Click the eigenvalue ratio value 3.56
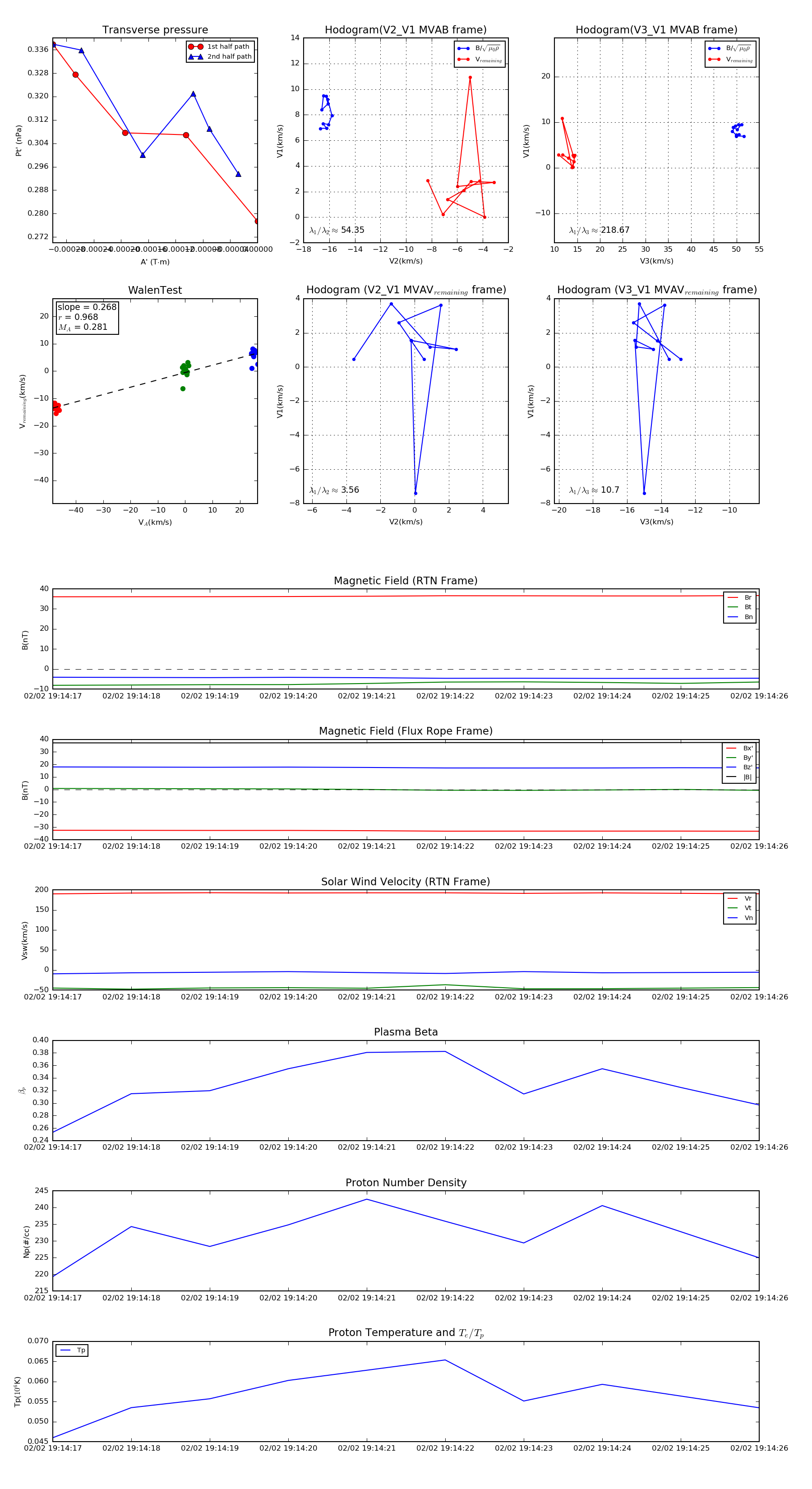The width and height of the screenshot is (812, 1489). (x=350, y=490)
